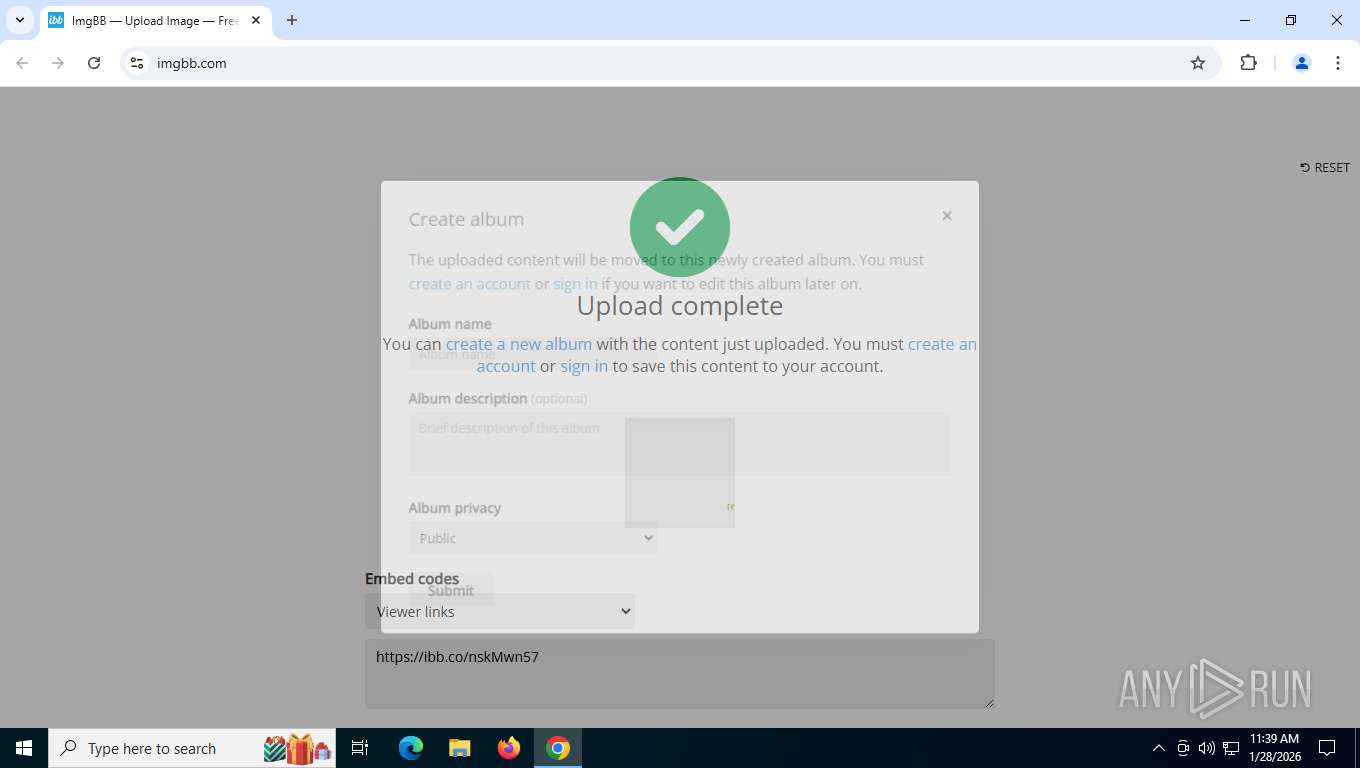
Task: Select the ibb.co link text box
Action: tap(680, 674)
